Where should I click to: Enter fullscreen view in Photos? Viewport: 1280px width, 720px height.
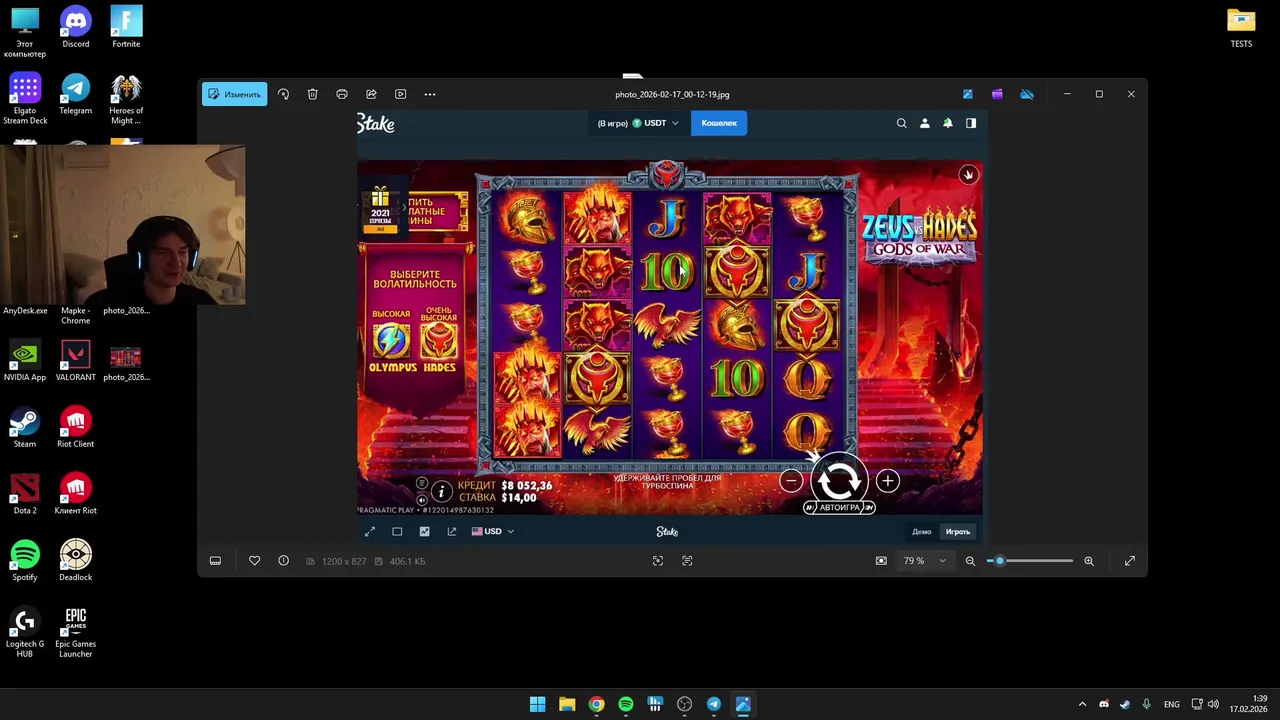coord(1130,561)
